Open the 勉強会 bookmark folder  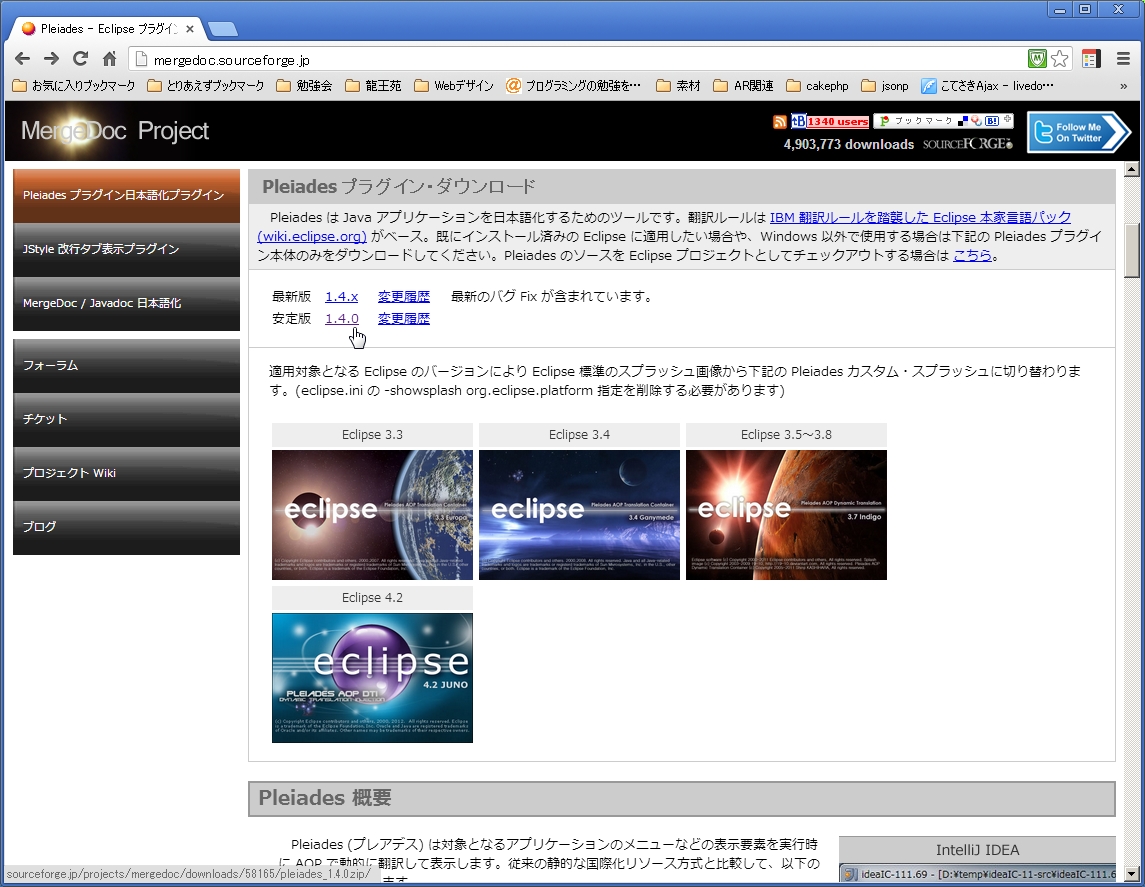pos(305,86)
